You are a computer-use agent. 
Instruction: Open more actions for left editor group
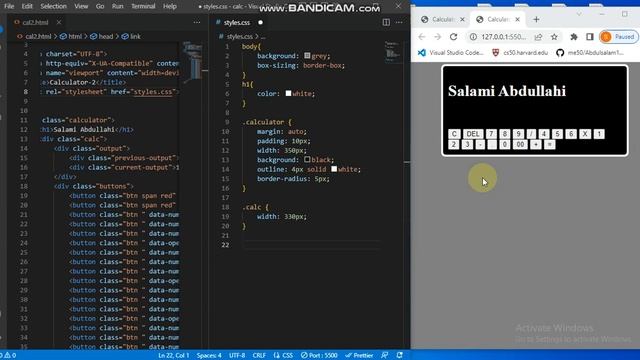pyautogui.click(x=197, y=22)
